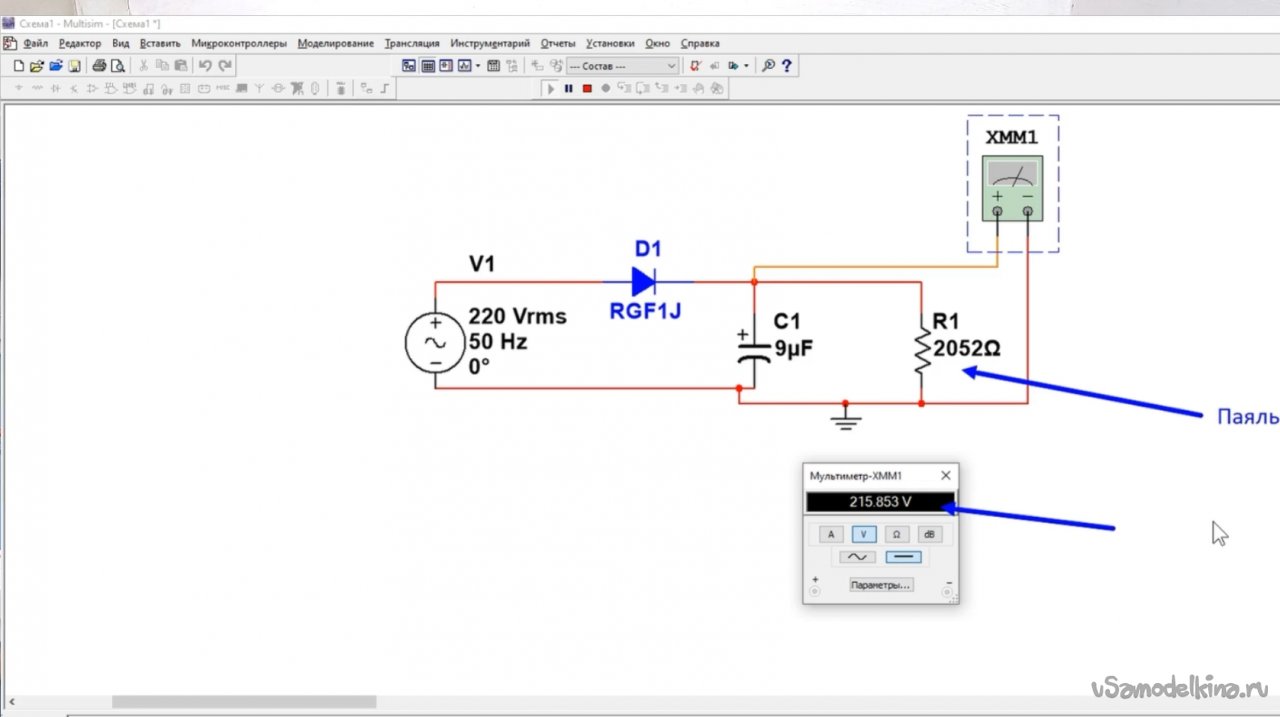
Task: Open the dropdown arrow beside the grapher icon
Action: (x=478, y=66)
